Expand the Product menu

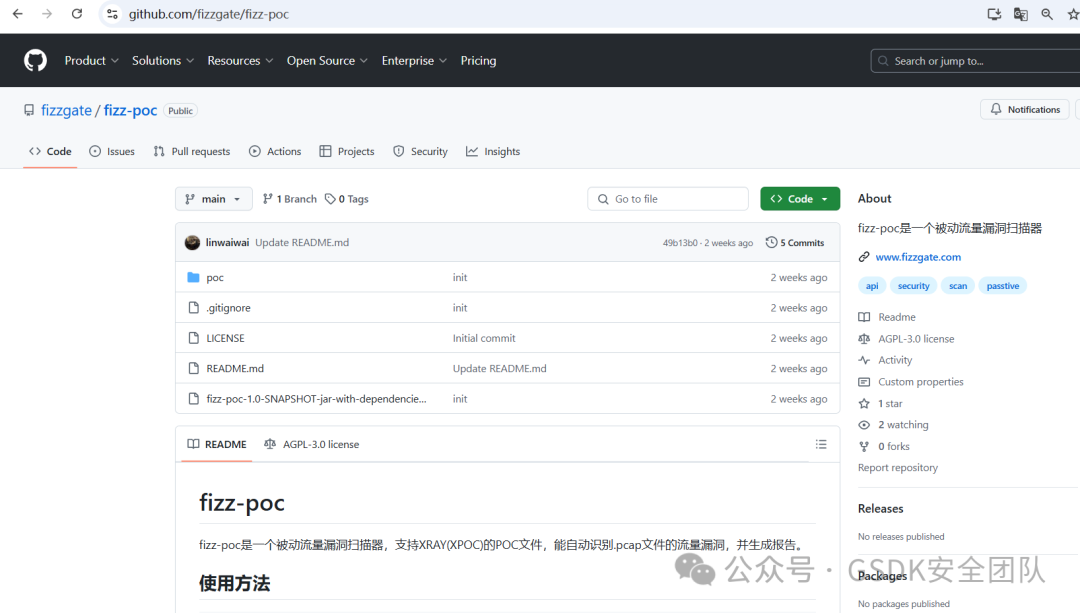click(92, 61)
